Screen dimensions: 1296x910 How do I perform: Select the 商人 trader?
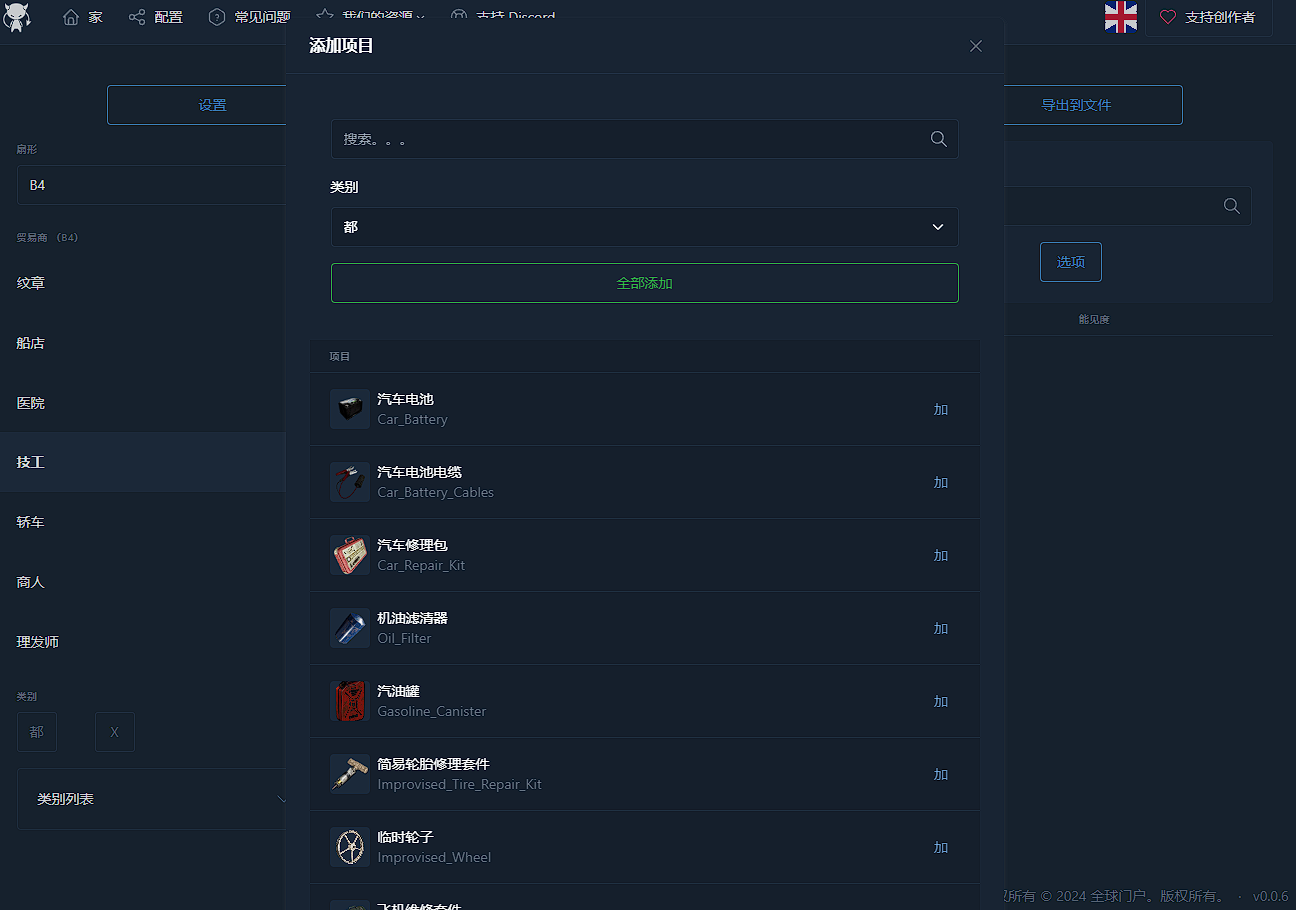click(x=143, y=582)
